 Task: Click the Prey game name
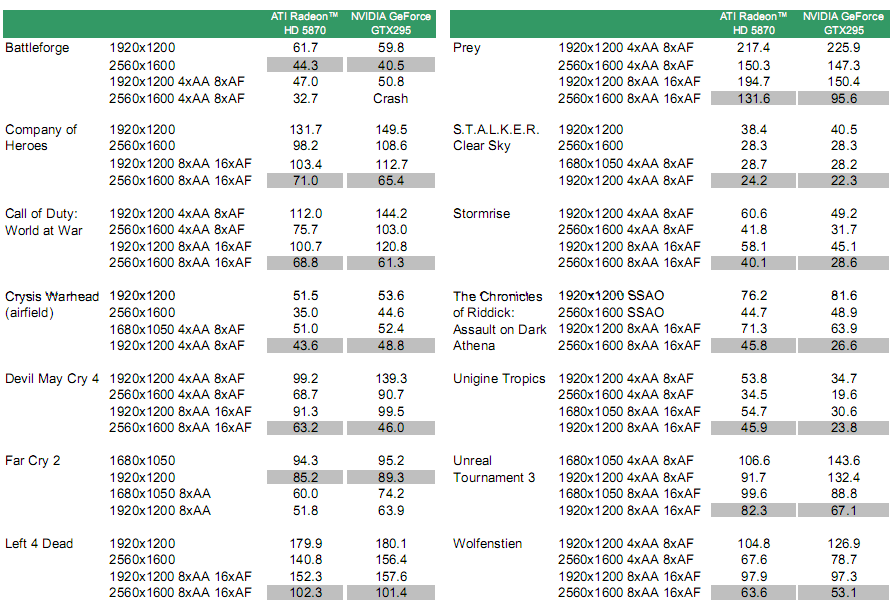coord(467,48)
